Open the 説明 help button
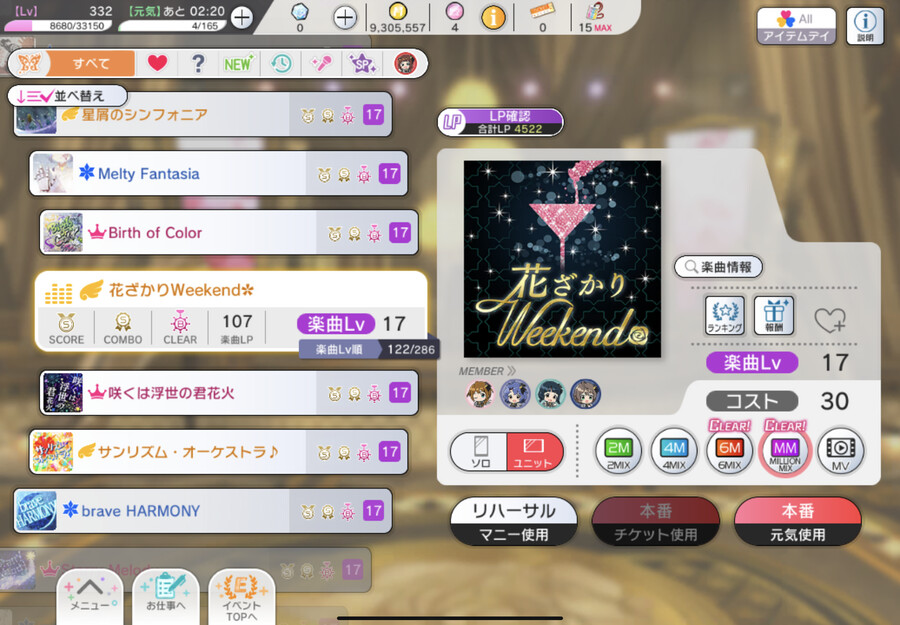The height and width of the screenshot is (625, 900). tap(865, 26)
